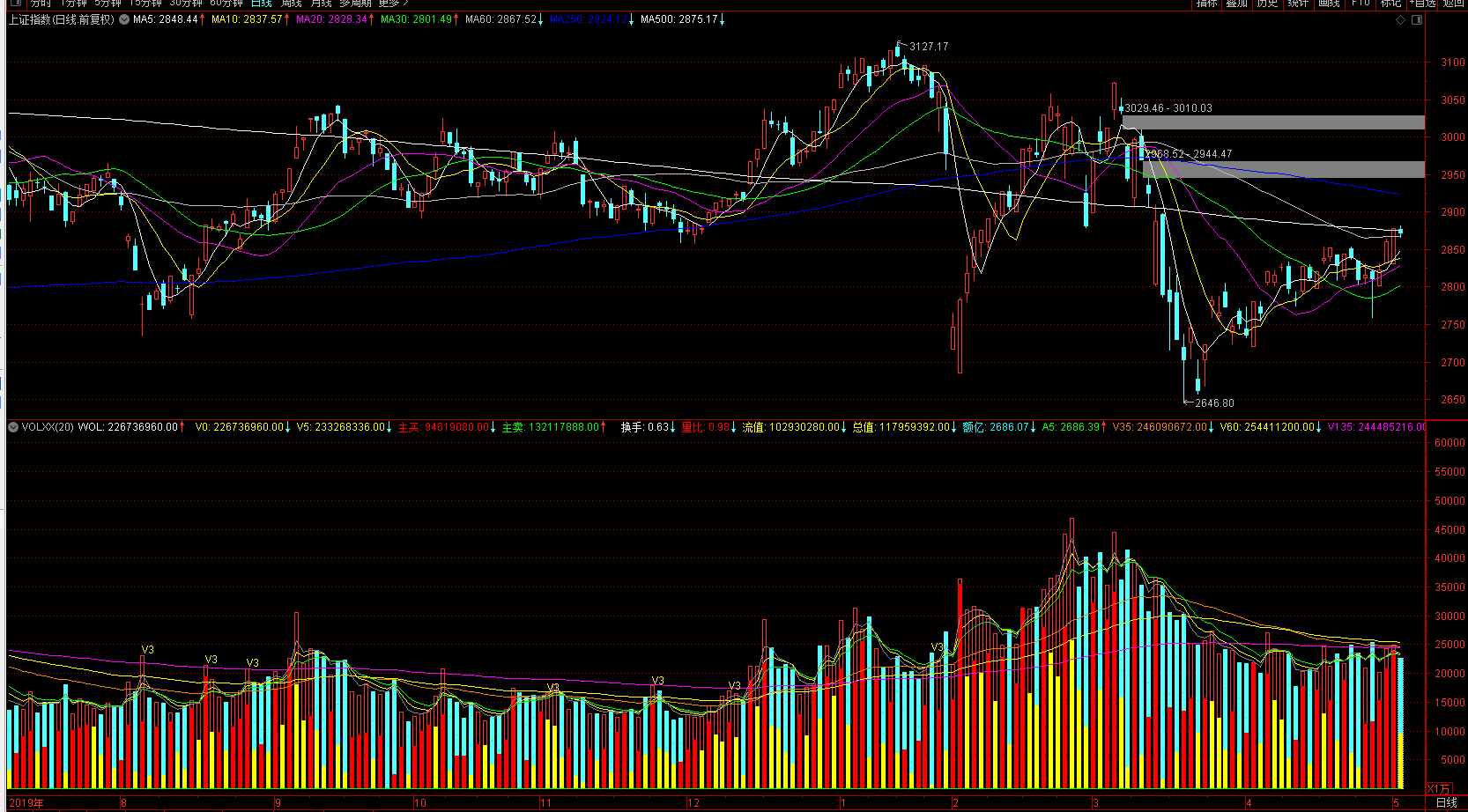
Task: Select the 1分钟 period tab
Action: (x=74, y=4)
